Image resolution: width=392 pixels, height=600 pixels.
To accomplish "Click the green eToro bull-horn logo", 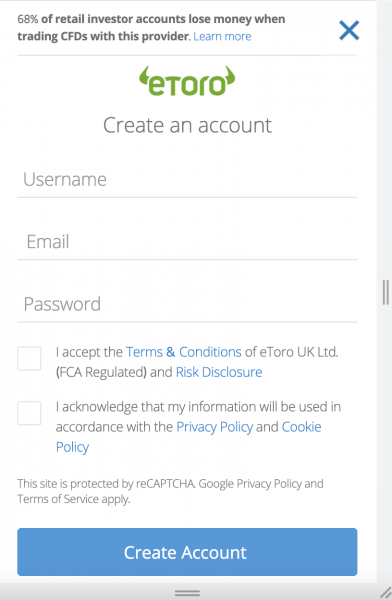I will point(187,81).
